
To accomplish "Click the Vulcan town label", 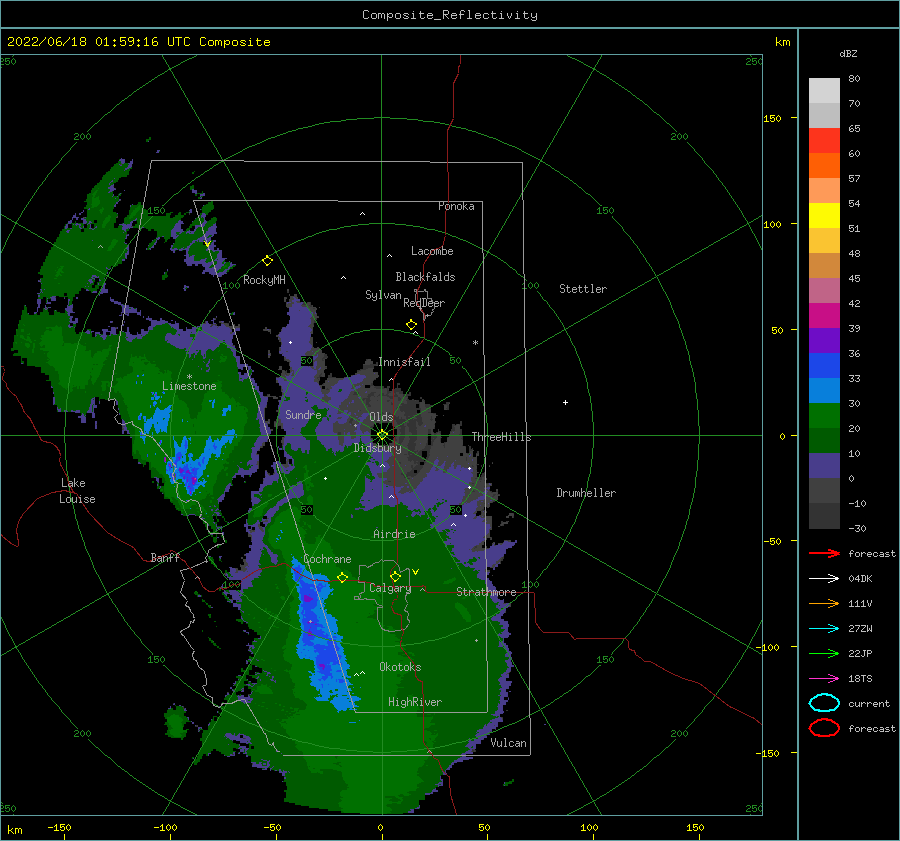I will point(509,743).
